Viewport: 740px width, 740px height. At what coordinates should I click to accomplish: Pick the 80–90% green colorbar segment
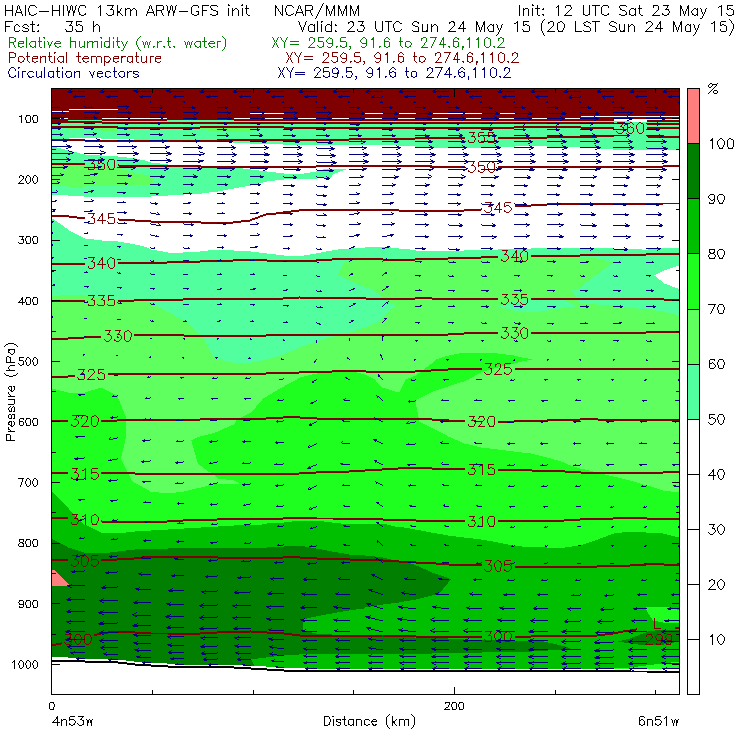coord(693,226)
